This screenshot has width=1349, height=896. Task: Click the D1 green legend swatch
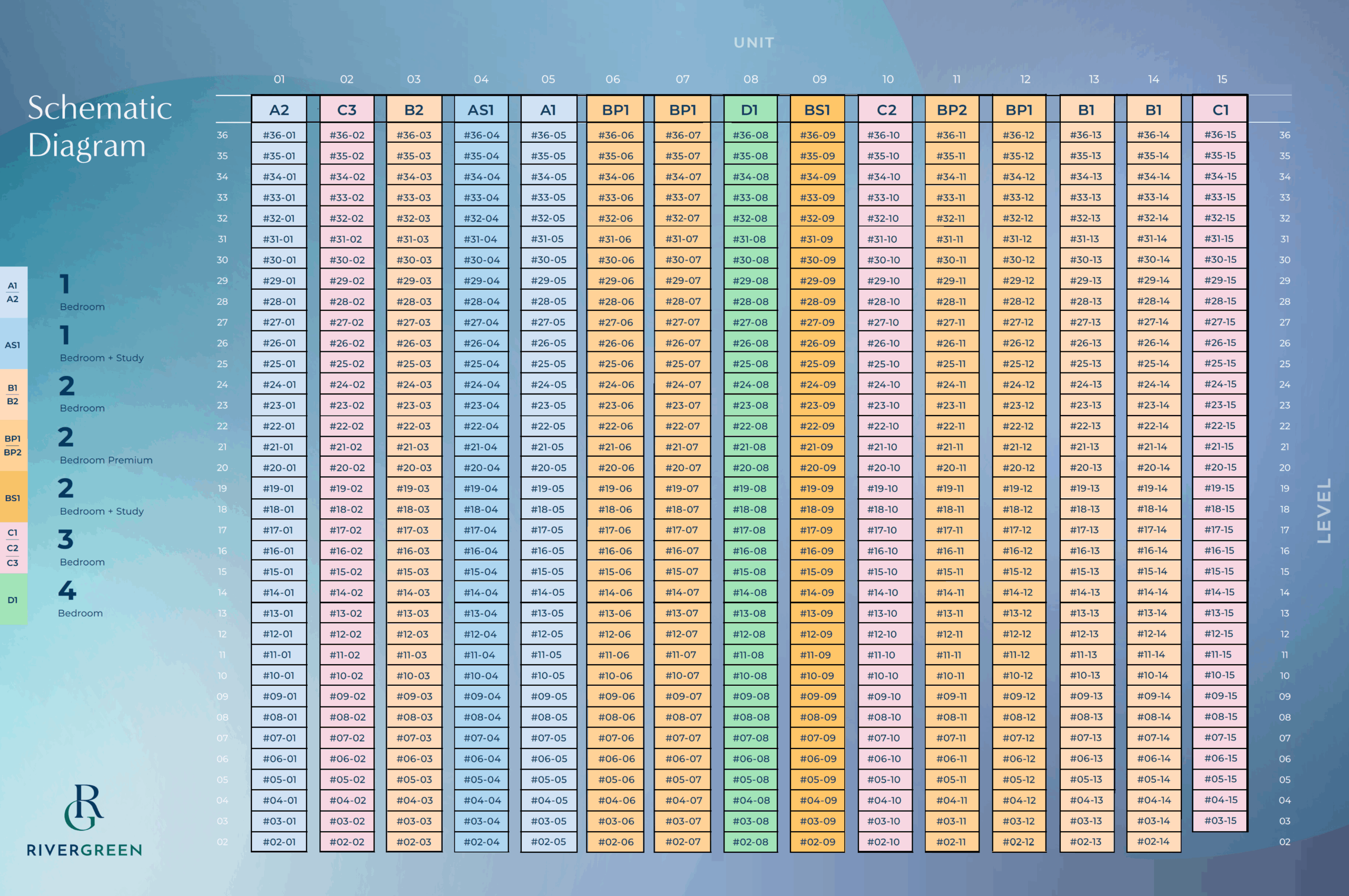[13, 600]
